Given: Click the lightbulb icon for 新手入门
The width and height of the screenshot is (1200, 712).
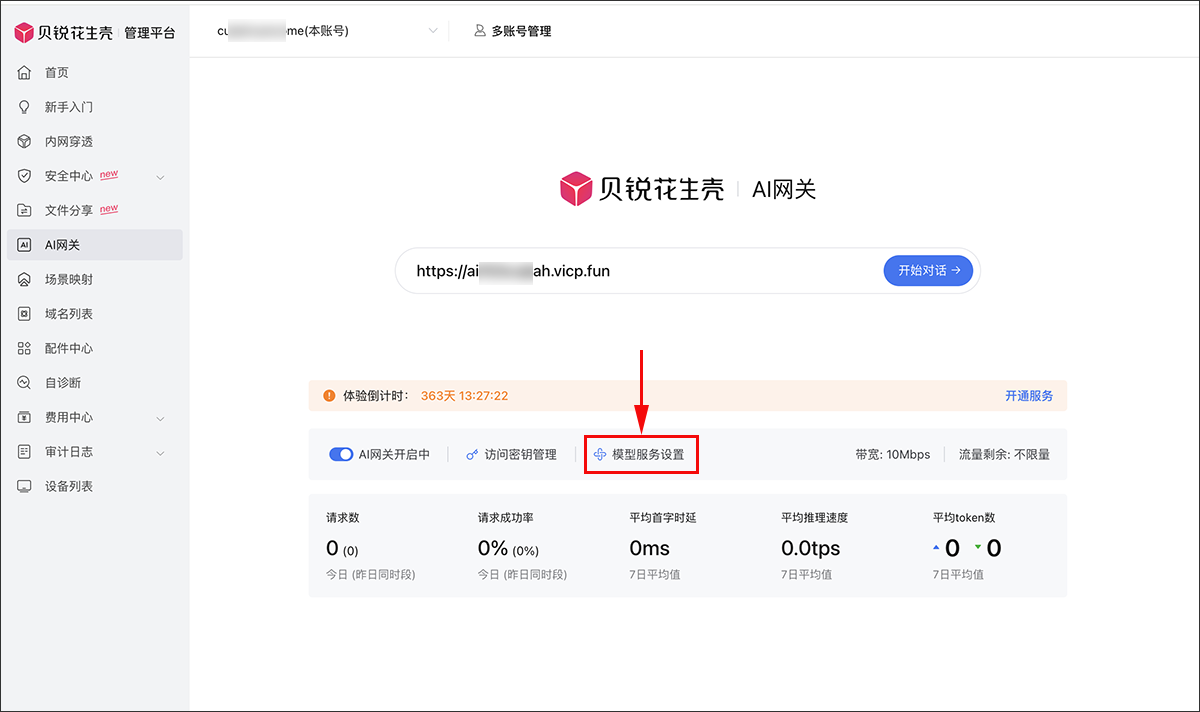Looking at the screenshot, I should point(25,107).
